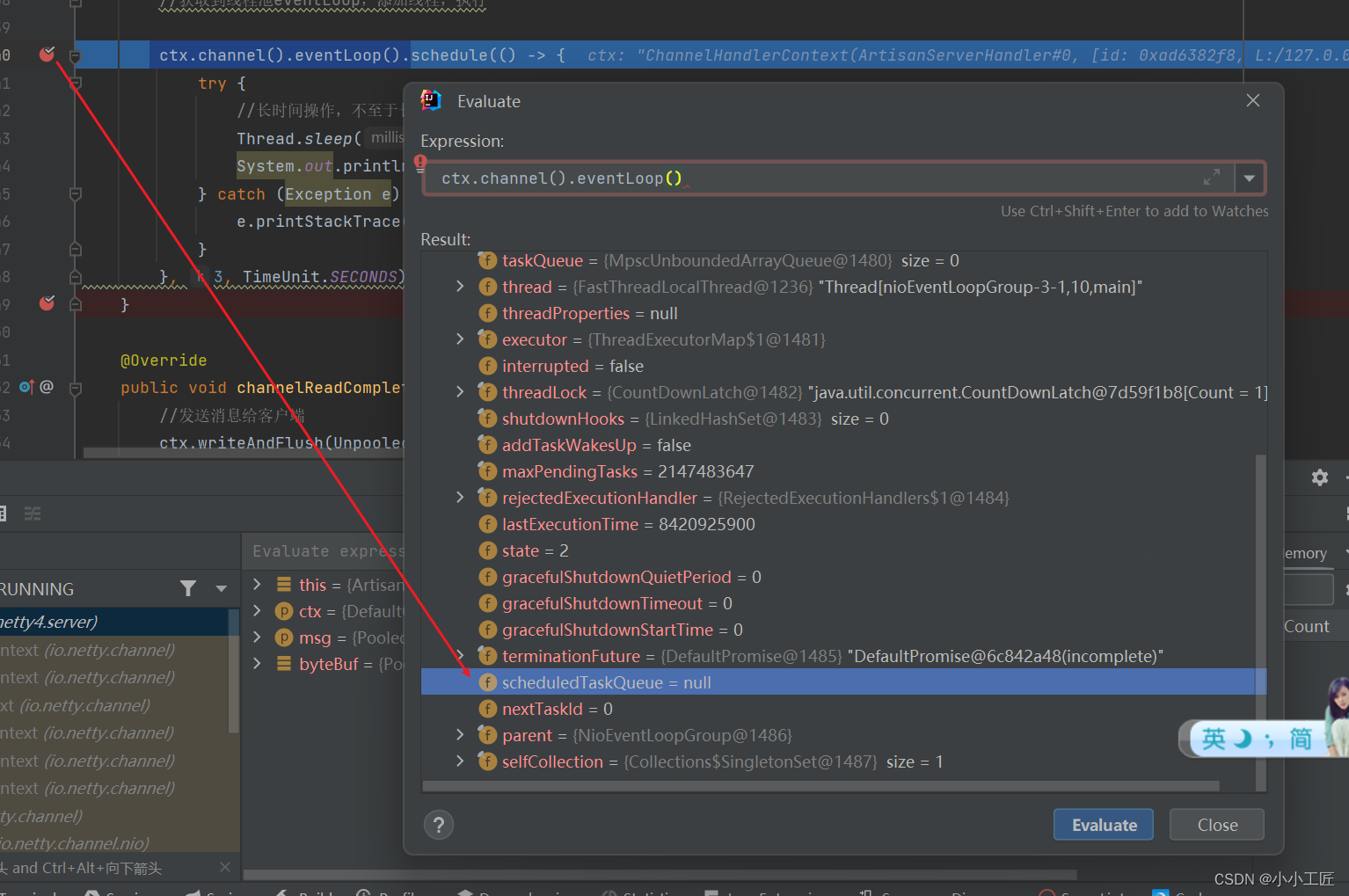
Task: Click the field icon beside state
Action: [x=487, y=550]
